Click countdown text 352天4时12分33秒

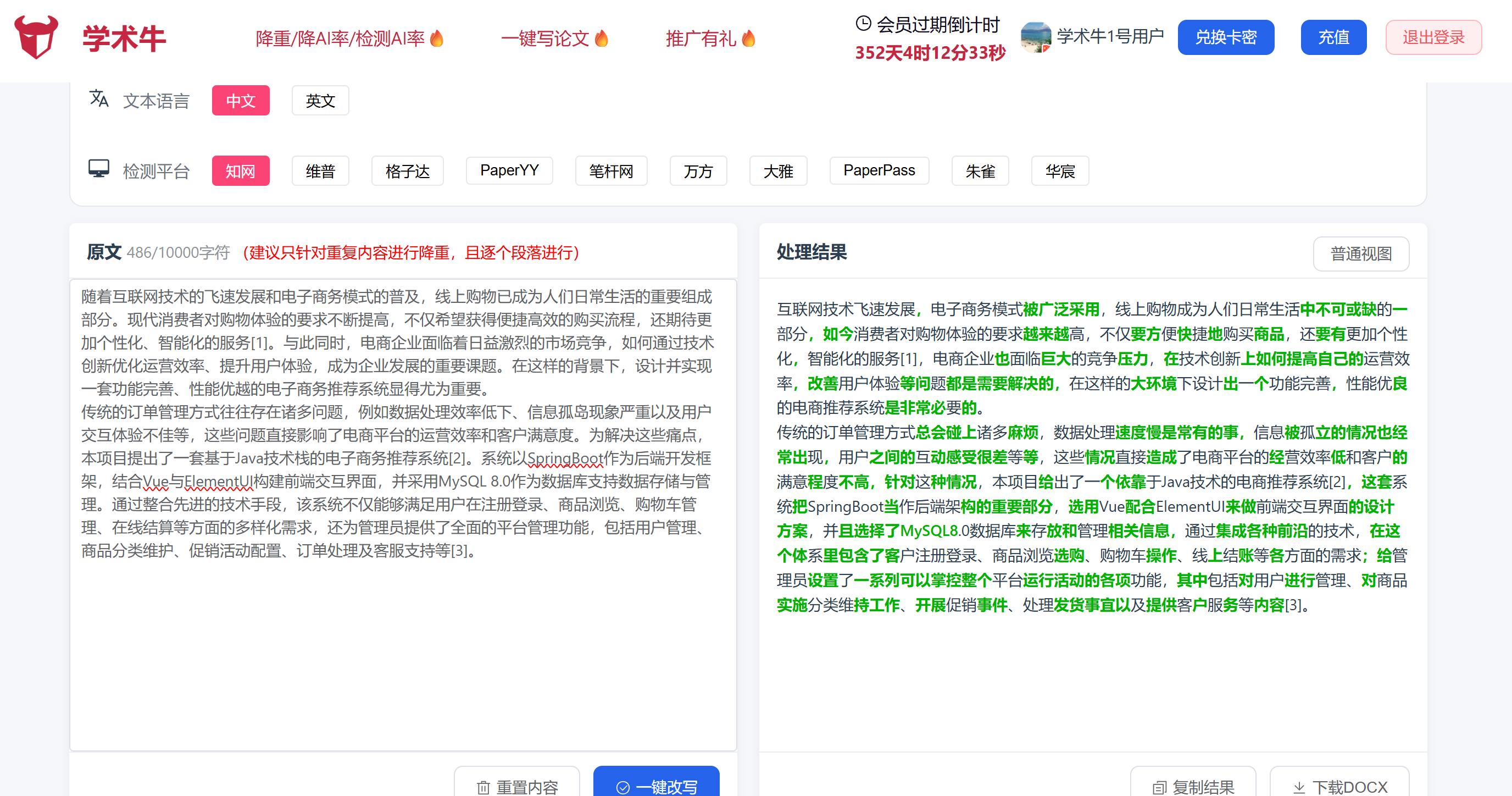(x=930, y=53)
